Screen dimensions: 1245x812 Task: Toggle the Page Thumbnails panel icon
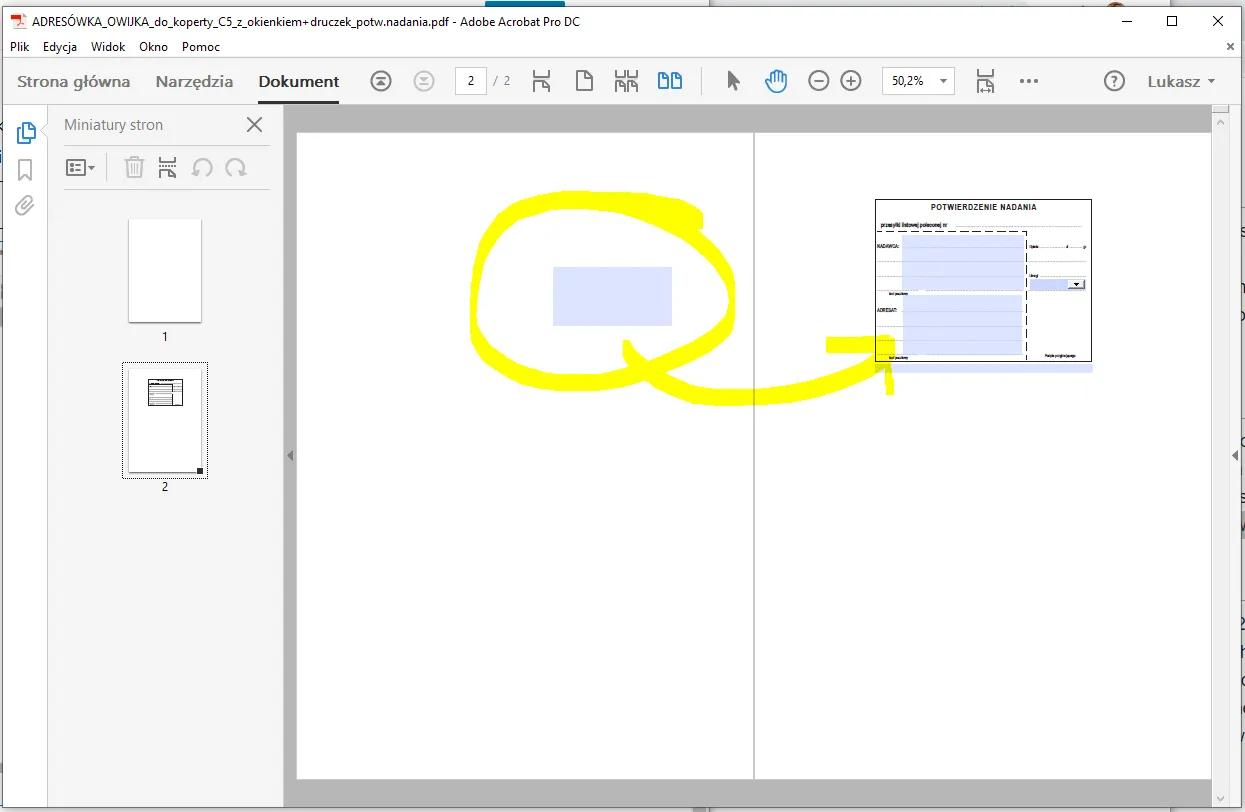26,132
